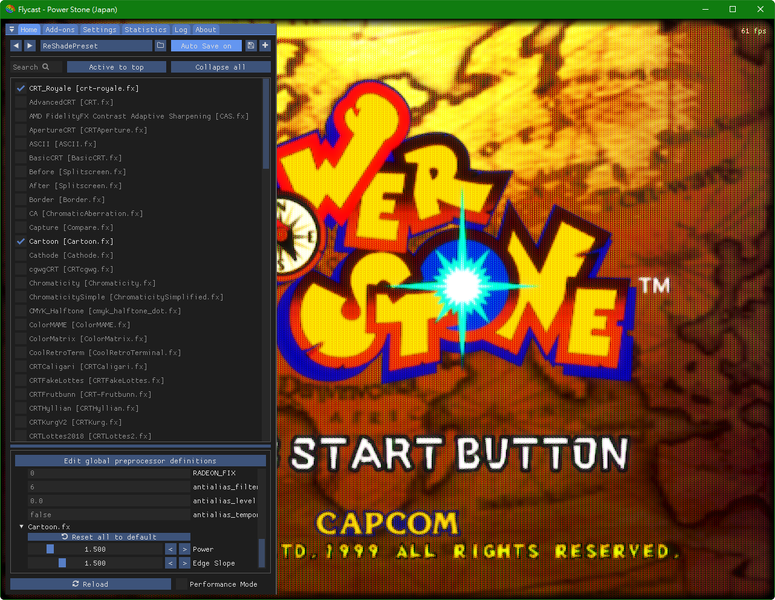Select Border [Border.fx] row

pos(67,199)
